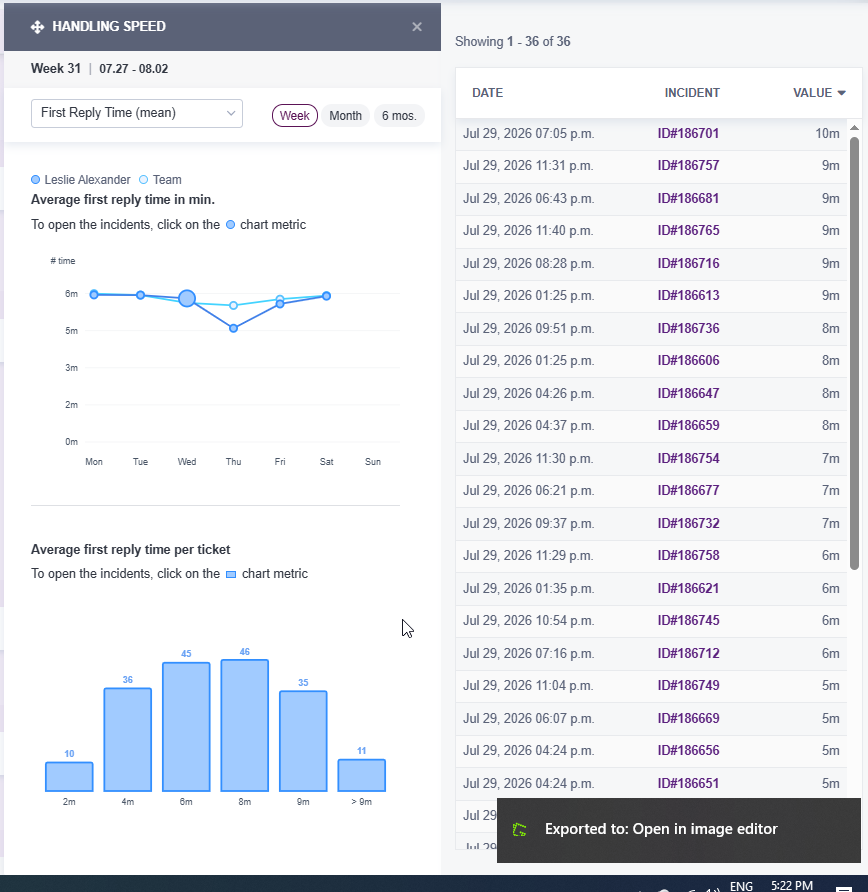The image size is (868, 892).
Task: Open incident ID#186701
Action: [688, 134]
